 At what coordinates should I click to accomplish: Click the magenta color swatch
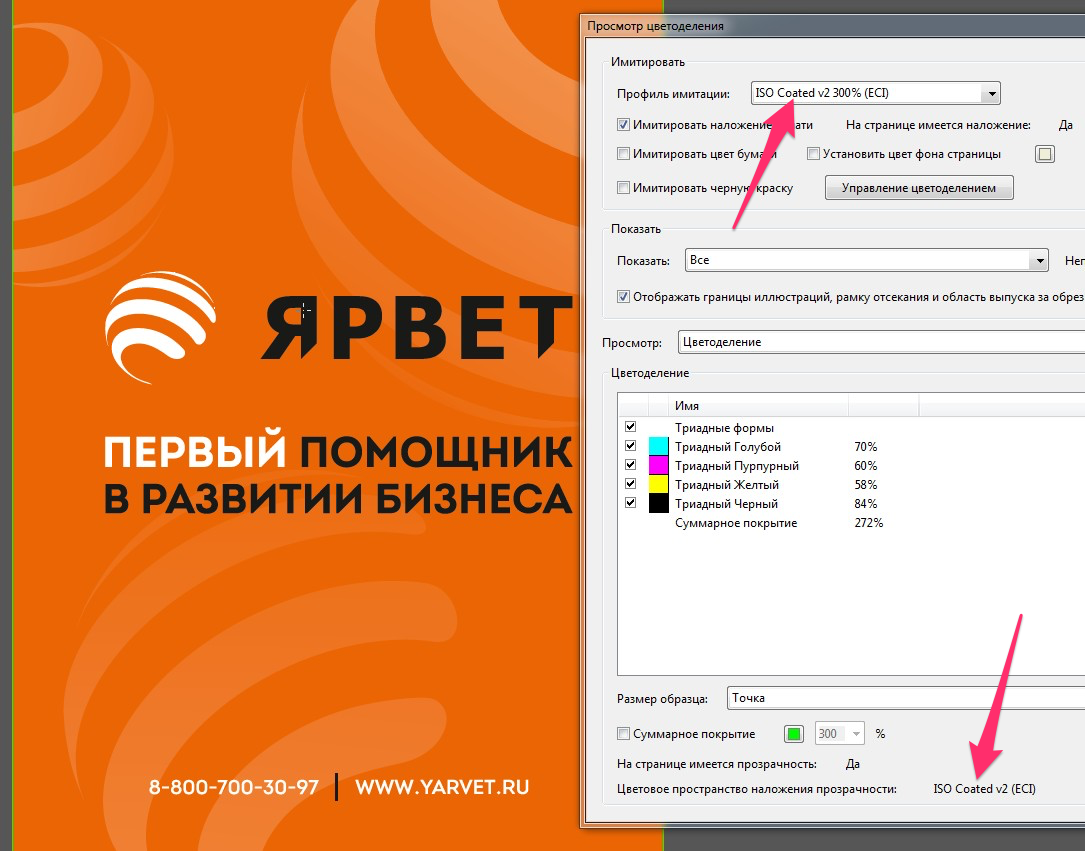[658, 466]
